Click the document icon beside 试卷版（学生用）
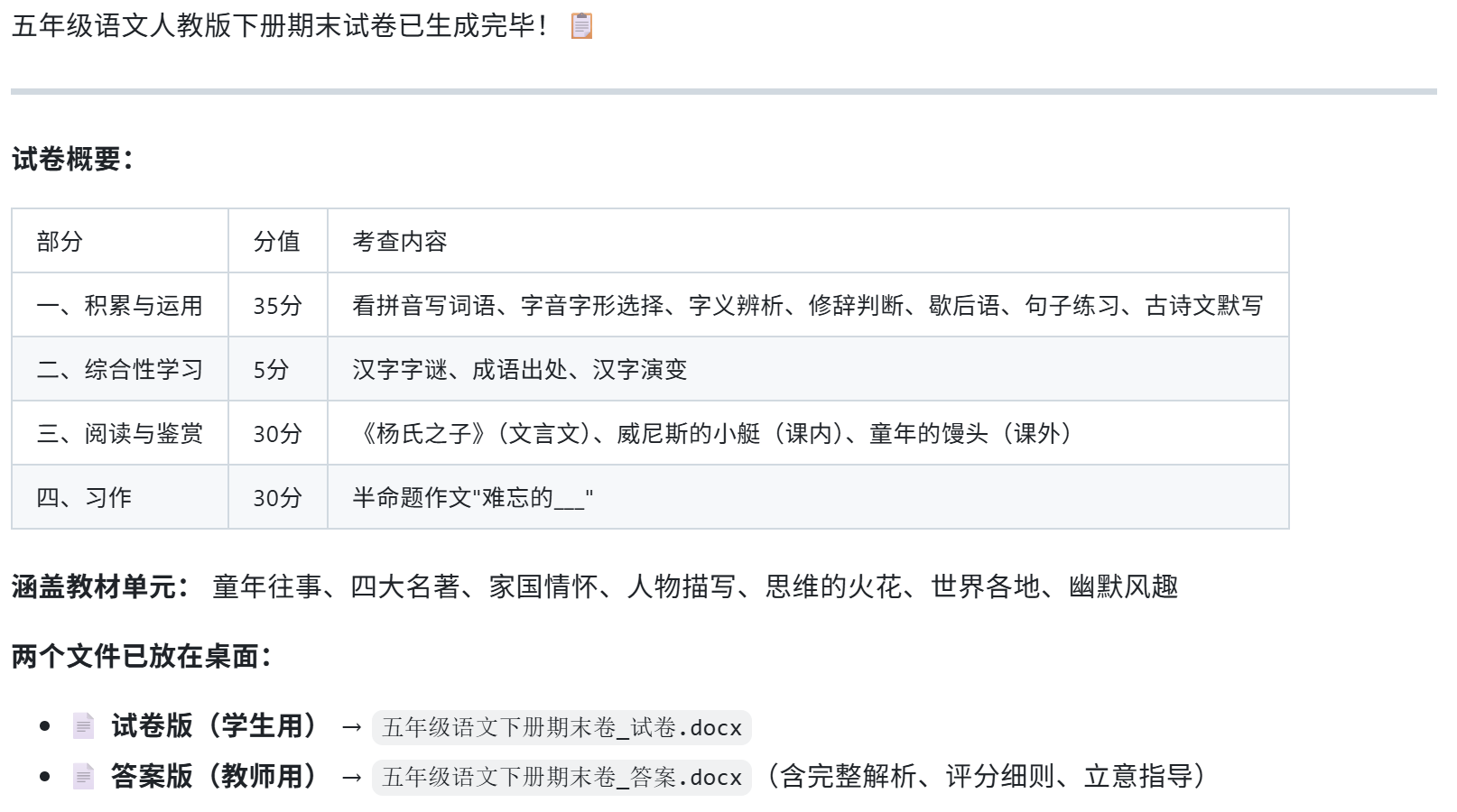The width and height of the screenshot is (1457, 812). click(x=83, y=726)
